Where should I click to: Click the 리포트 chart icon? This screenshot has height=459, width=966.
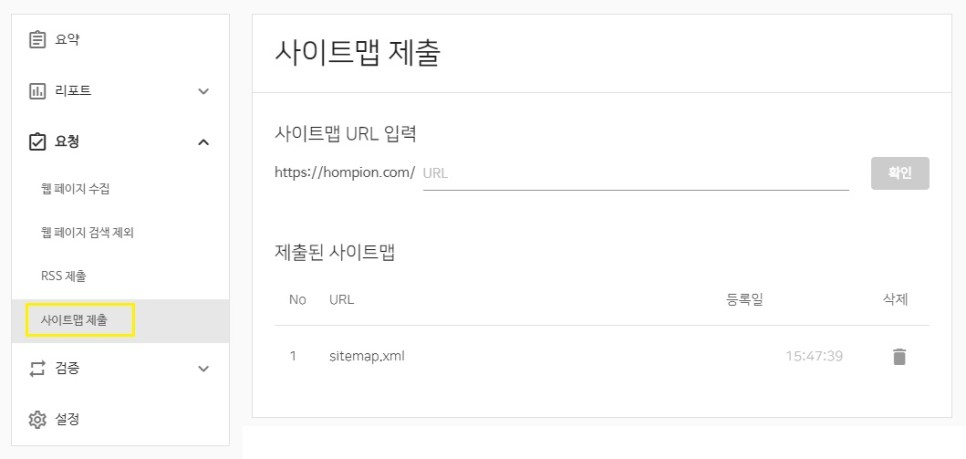(x=38, y=91)
